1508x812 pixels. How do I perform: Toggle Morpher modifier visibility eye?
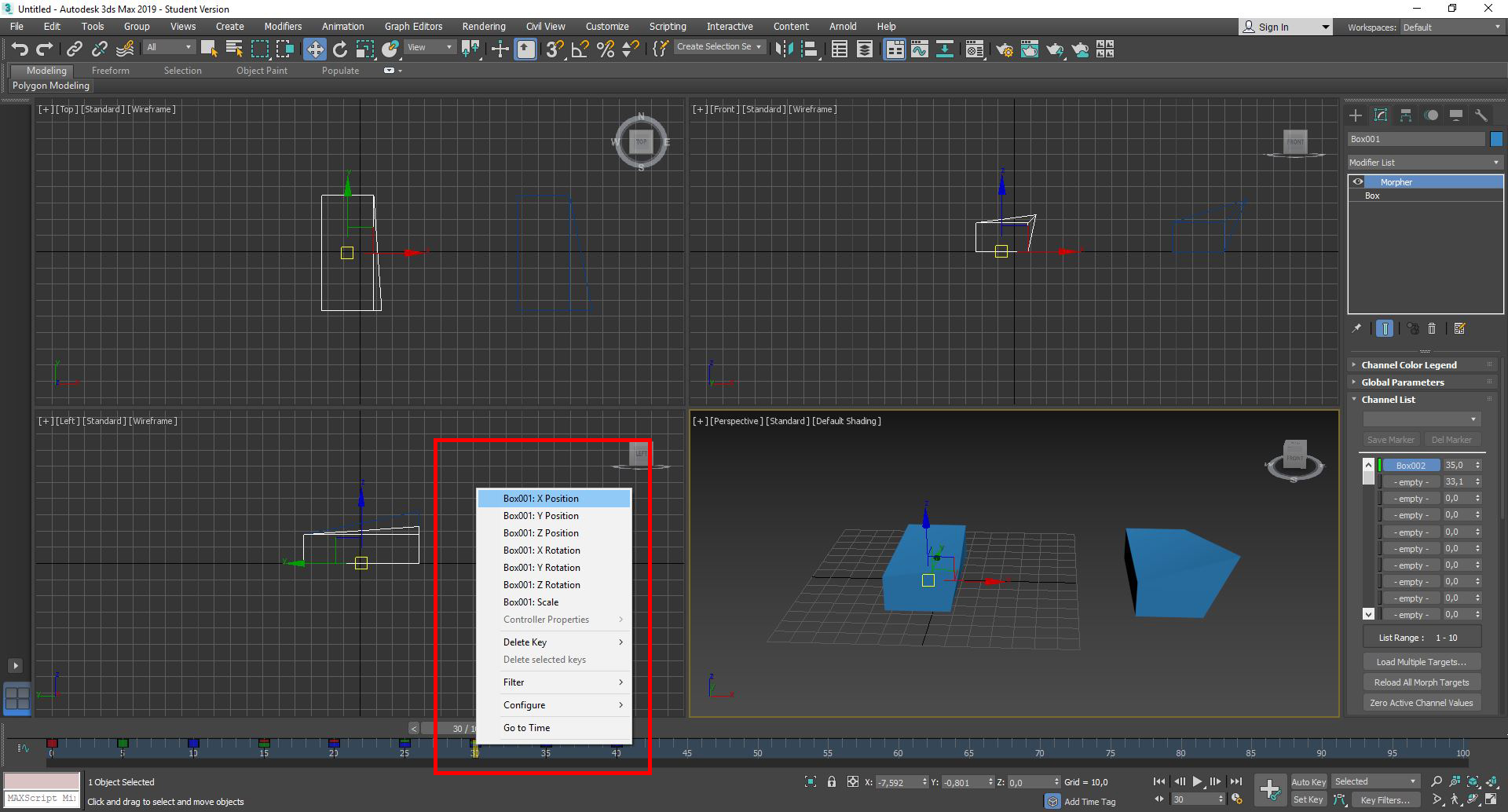coord(1358,181)
